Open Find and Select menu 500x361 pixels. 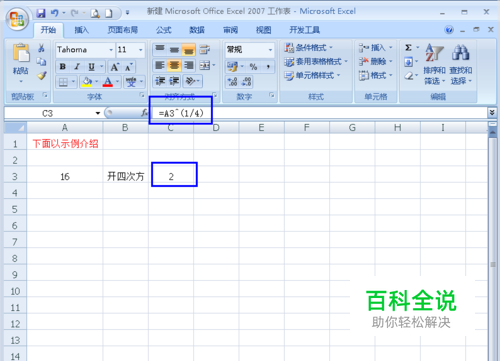click(x=461, y=64)
